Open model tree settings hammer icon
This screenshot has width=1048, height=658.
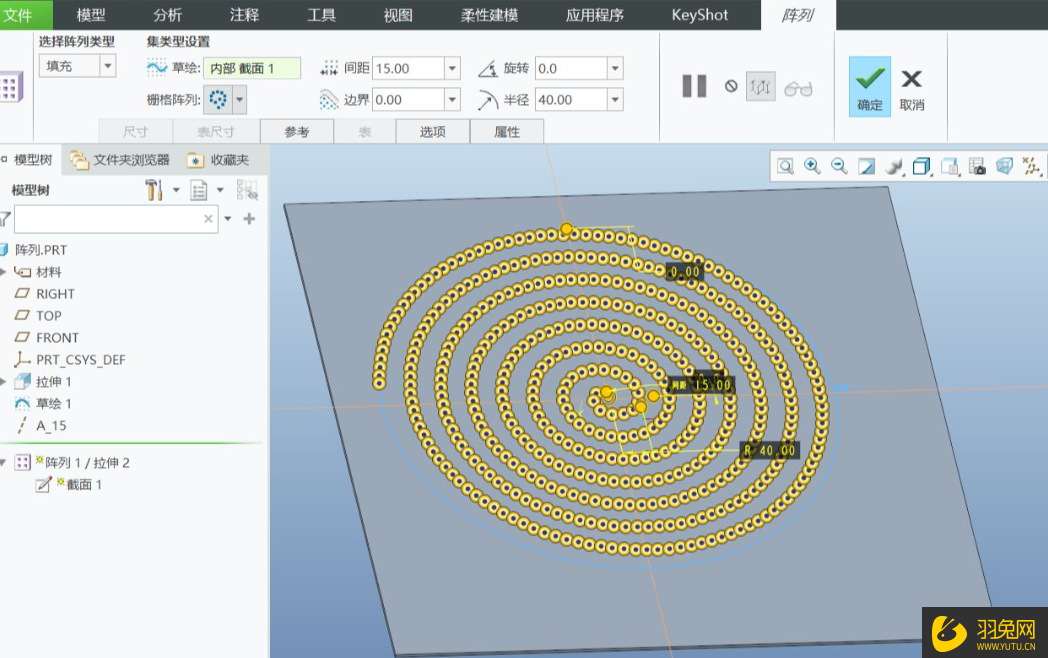(154, 190)
